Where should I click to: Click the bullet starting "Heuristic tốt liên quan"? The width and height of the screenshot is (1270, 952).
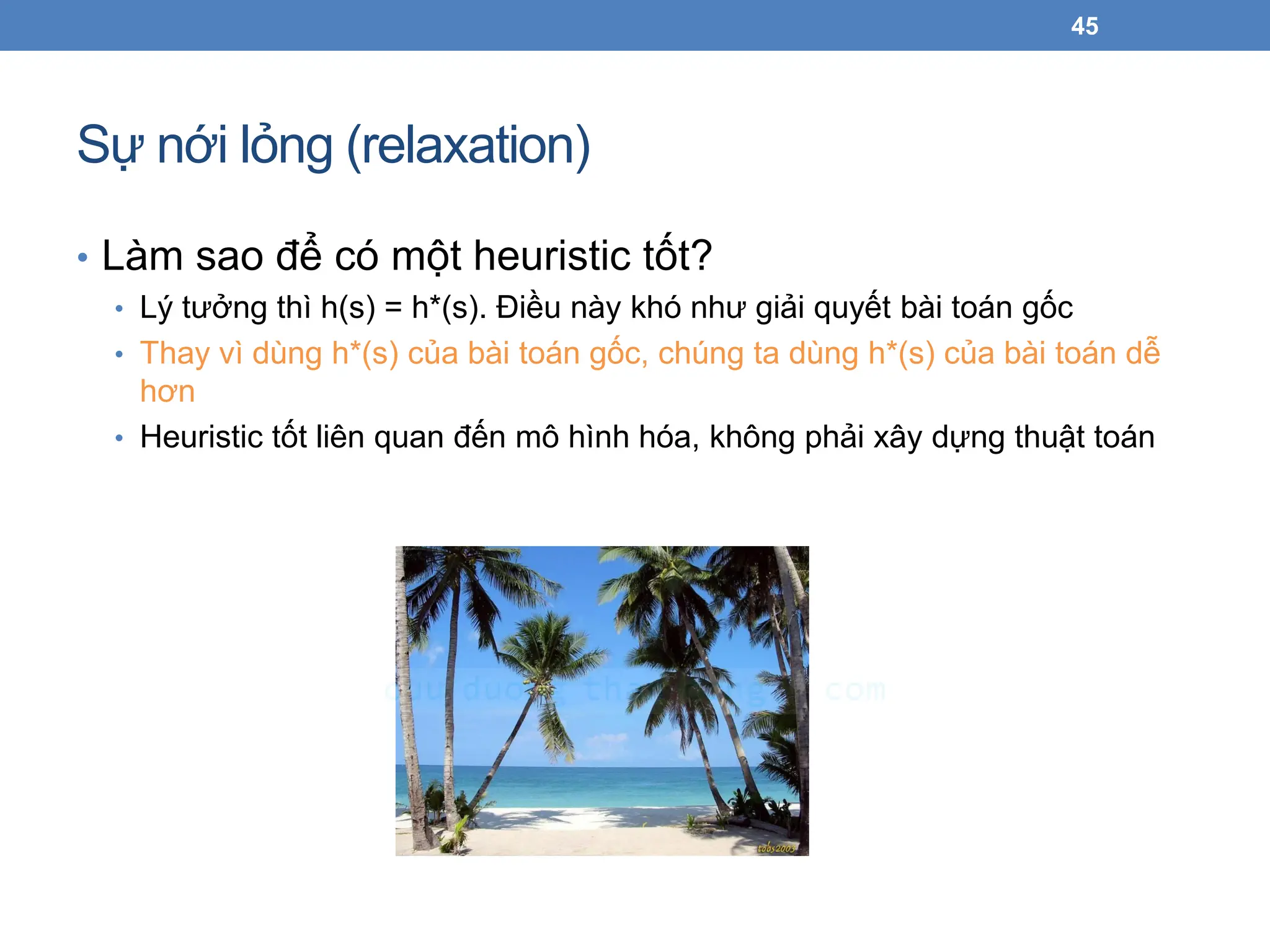(647, 438)
